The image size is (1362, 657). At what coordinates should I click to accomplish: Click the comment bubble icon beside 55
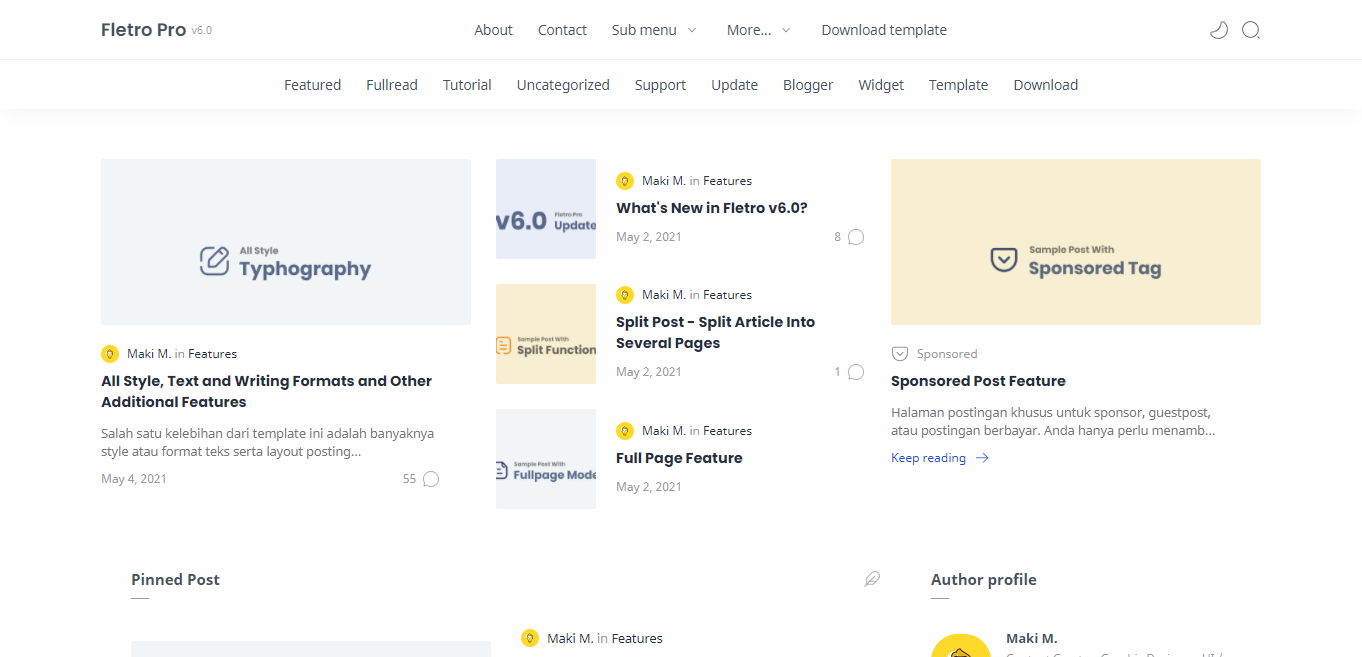coord(431,479)
